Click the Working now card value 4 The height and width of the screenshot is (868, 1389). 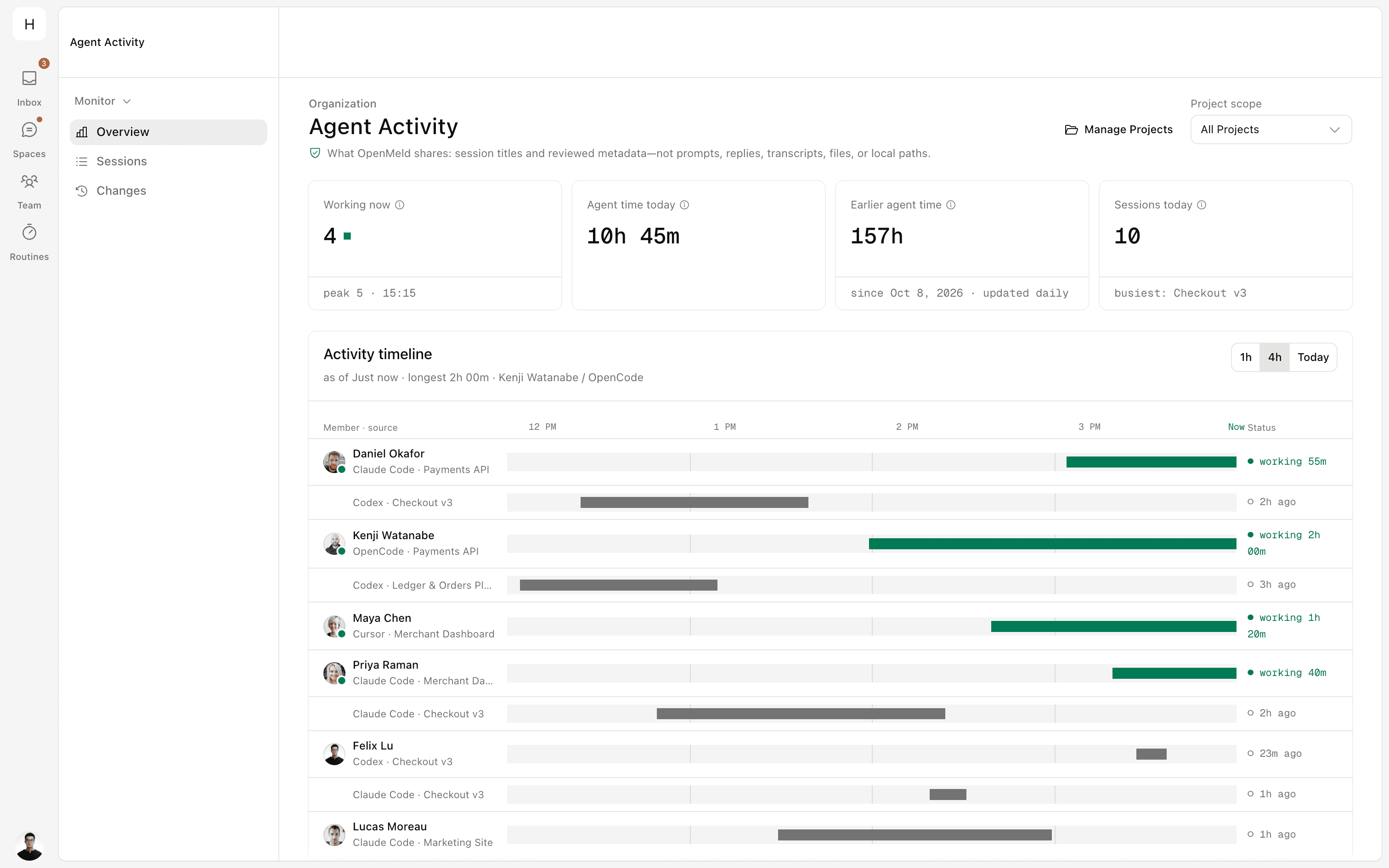[x=330, y=236]
